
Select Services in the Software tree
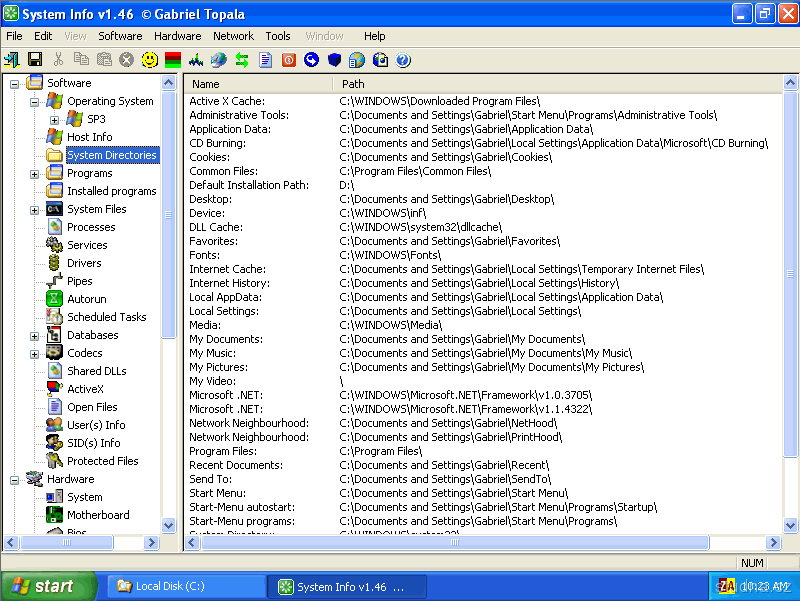[x=87, y=245]
